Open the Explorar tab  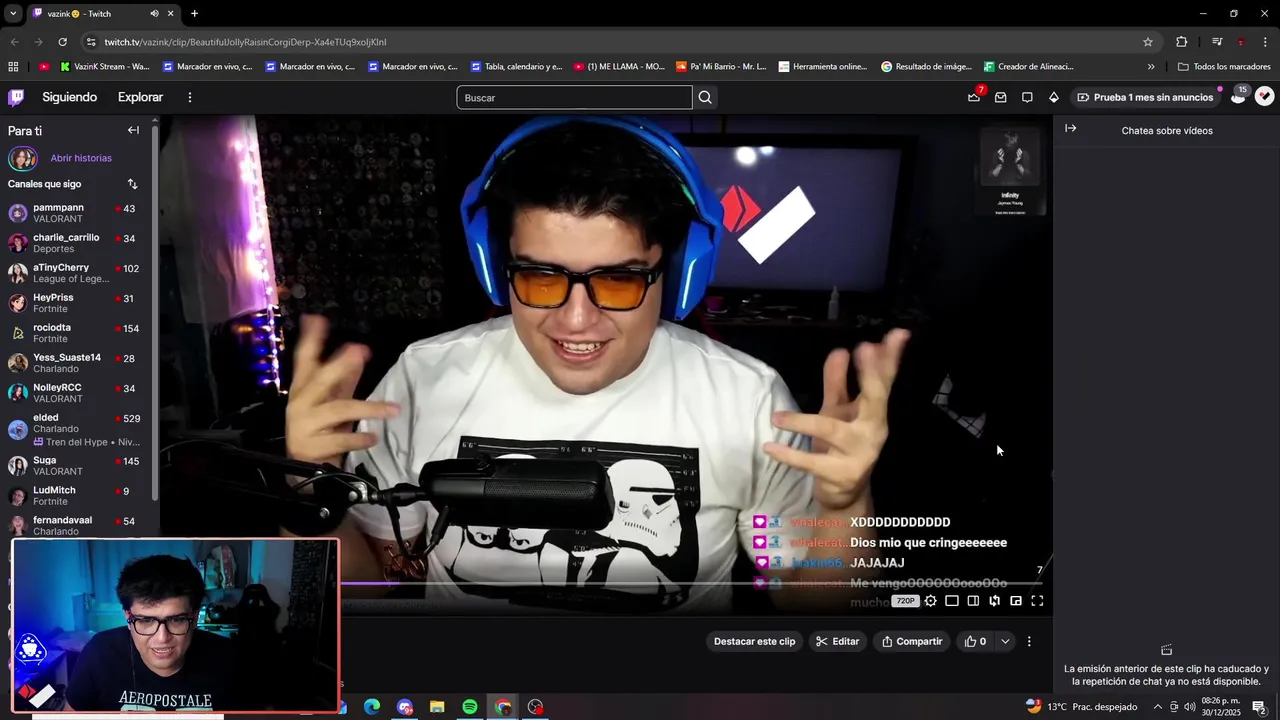pos(140,97)
